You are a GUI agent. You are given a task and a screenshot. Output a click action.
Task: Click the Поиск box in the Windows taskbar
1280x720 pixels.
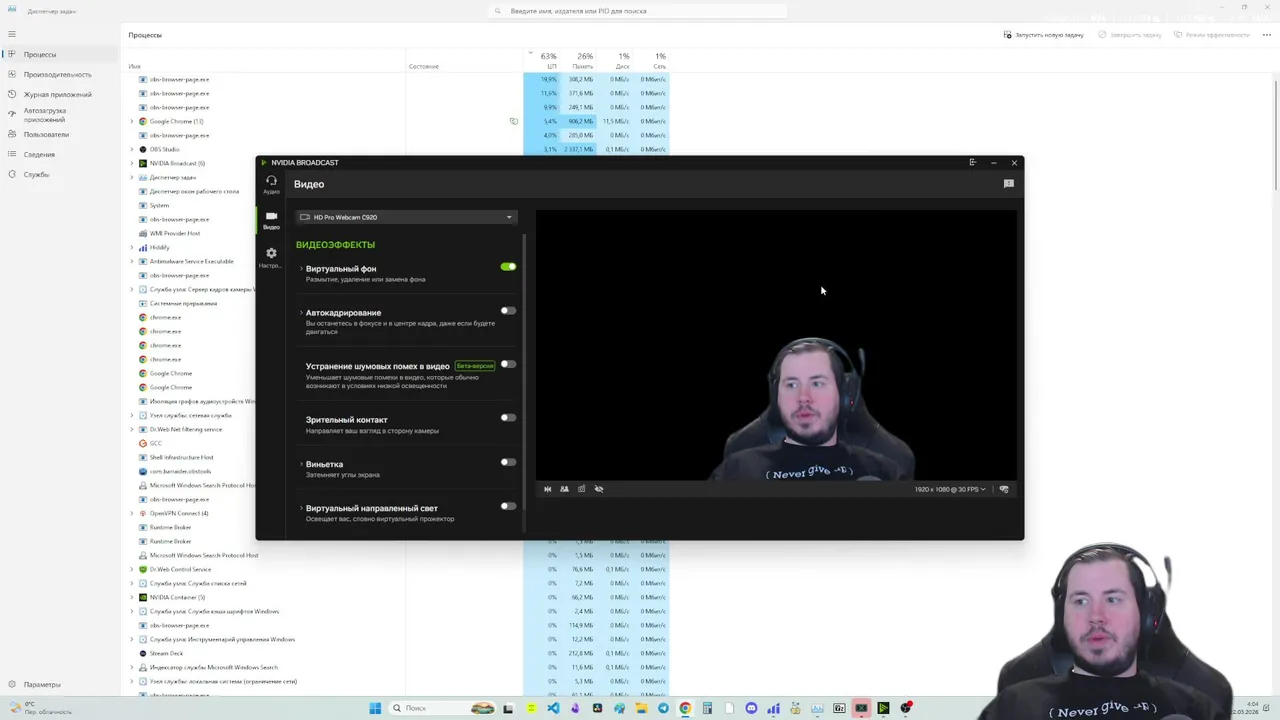pyautogui.click(x=442, y=708)
